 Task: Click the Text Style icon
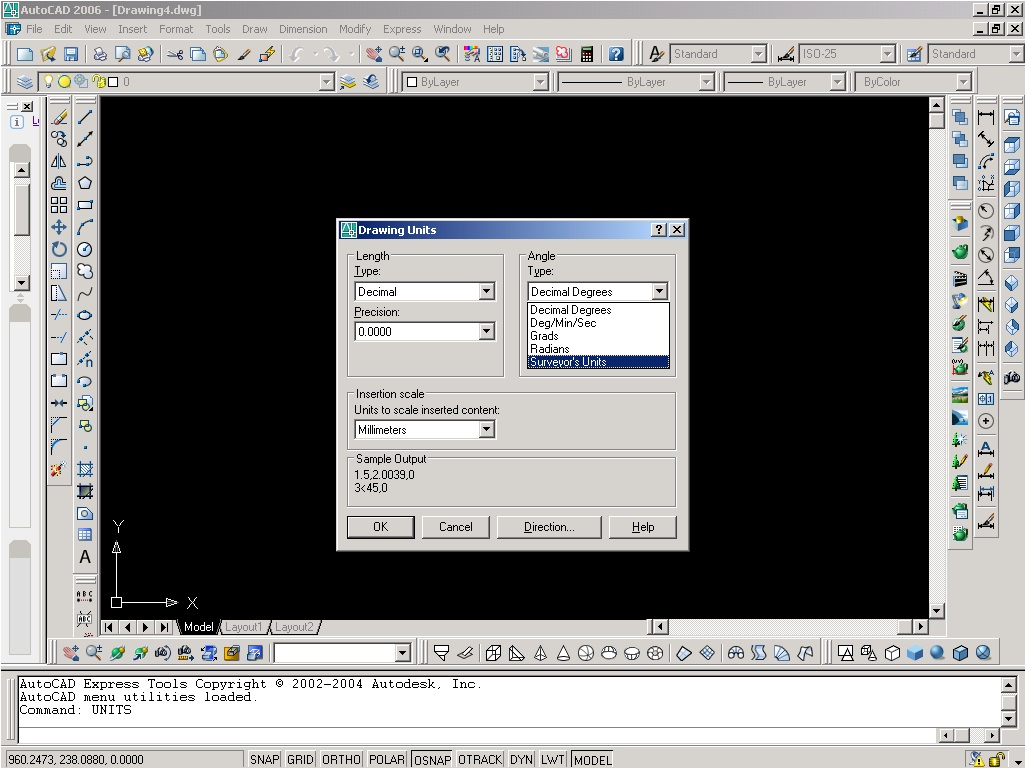[656, 54]
